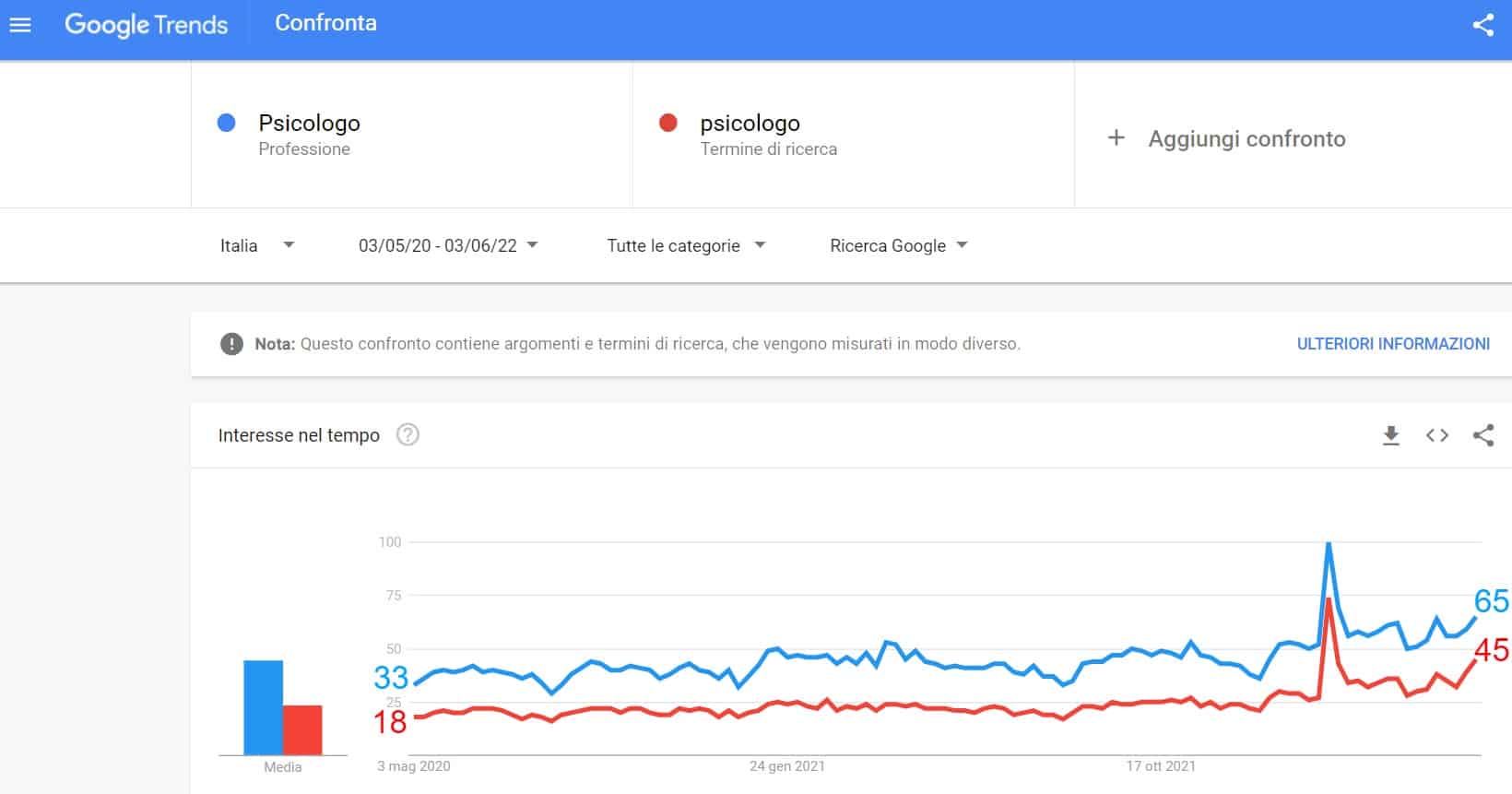Expand the Italia country dropdown

(257, 245)
